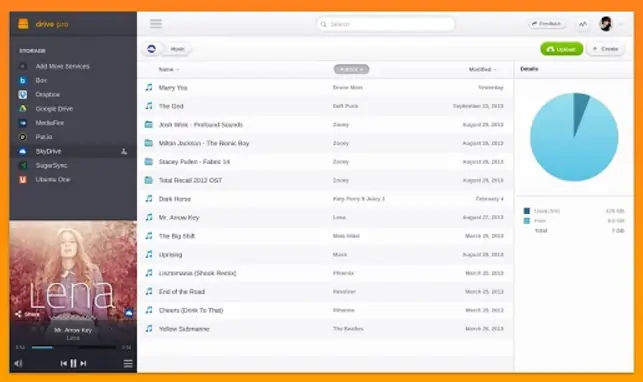Click the Lena album cover art
Screen dimensions: 643x382
(73, 271)
